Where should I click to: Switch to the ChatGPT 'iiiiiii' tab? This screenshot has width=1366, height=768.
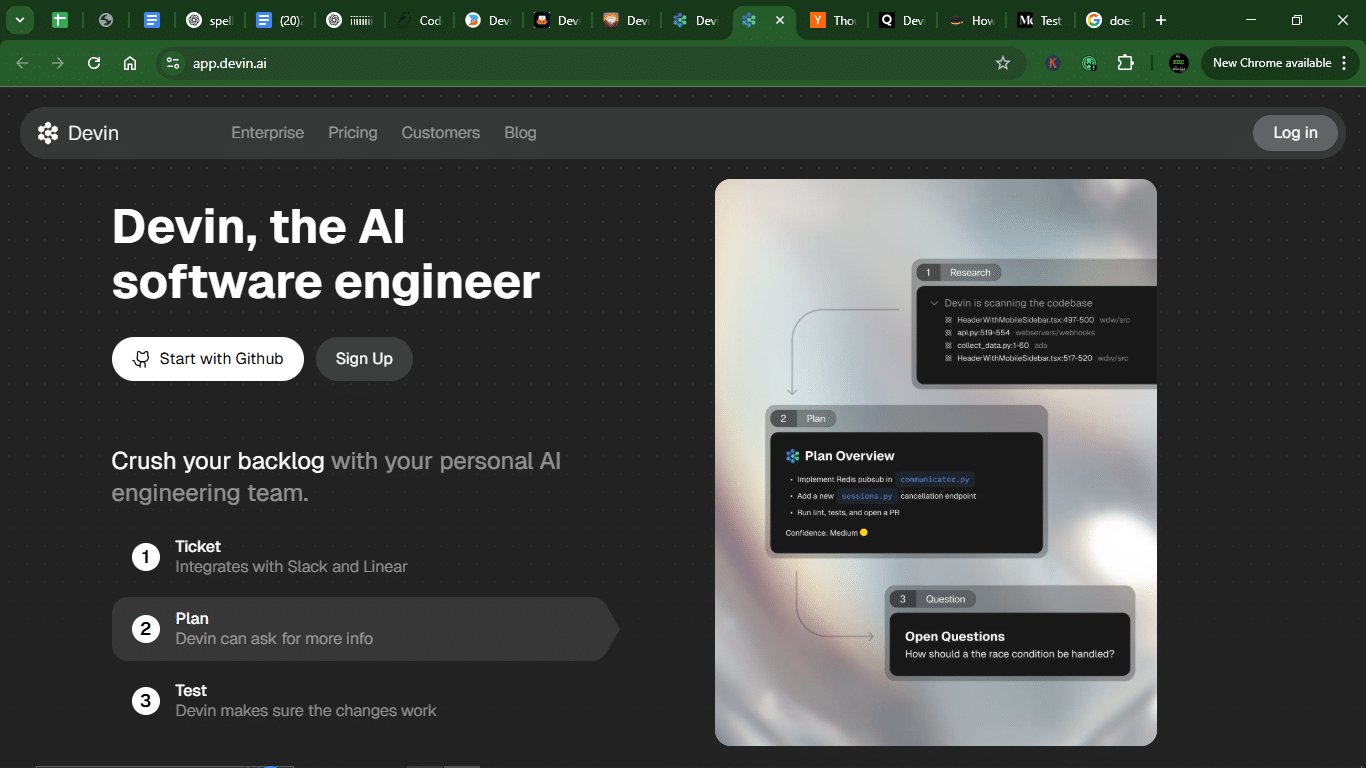pyautogui.click(x=349, y=20)
